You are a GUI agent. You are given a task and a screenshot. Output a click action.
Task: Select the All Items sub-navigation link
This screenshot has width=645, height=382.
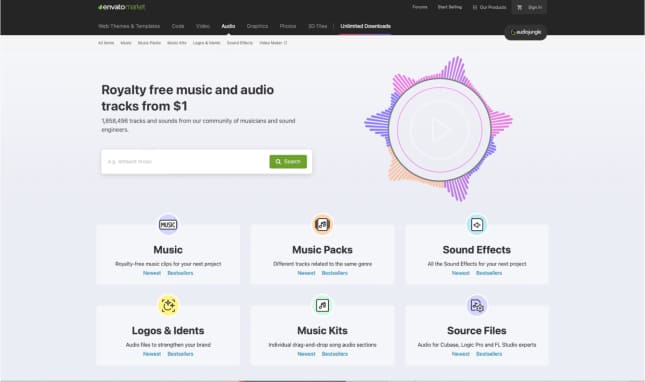(106, 43)
